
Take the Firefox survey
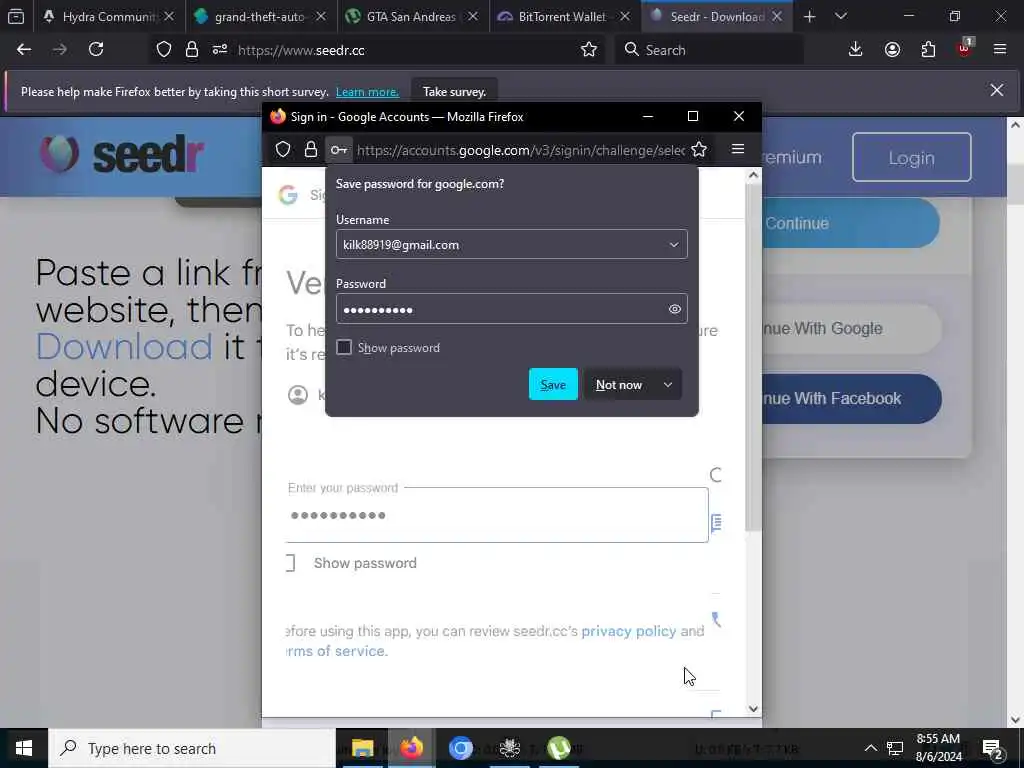coord(454,91)
